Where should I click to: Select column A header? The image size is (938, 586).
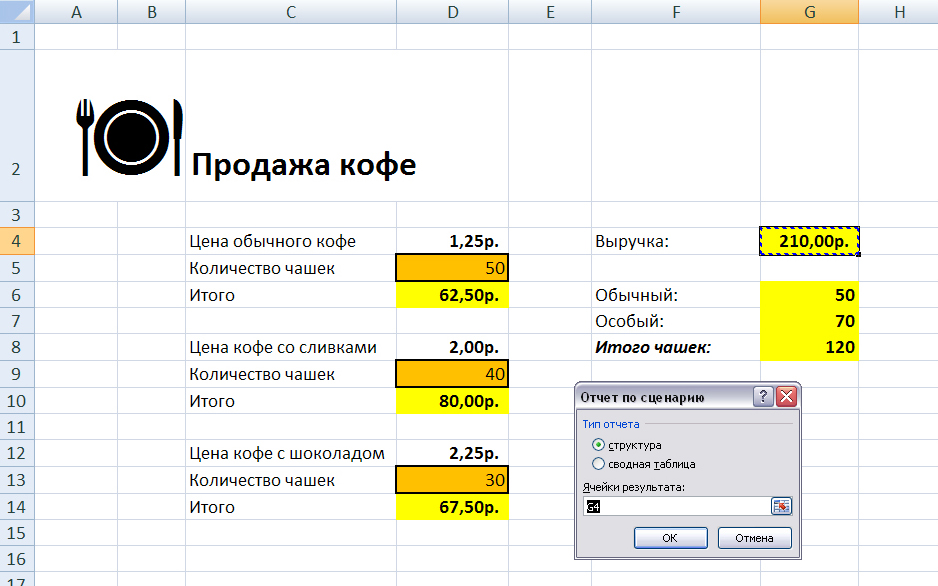click(x=76, y=11)
